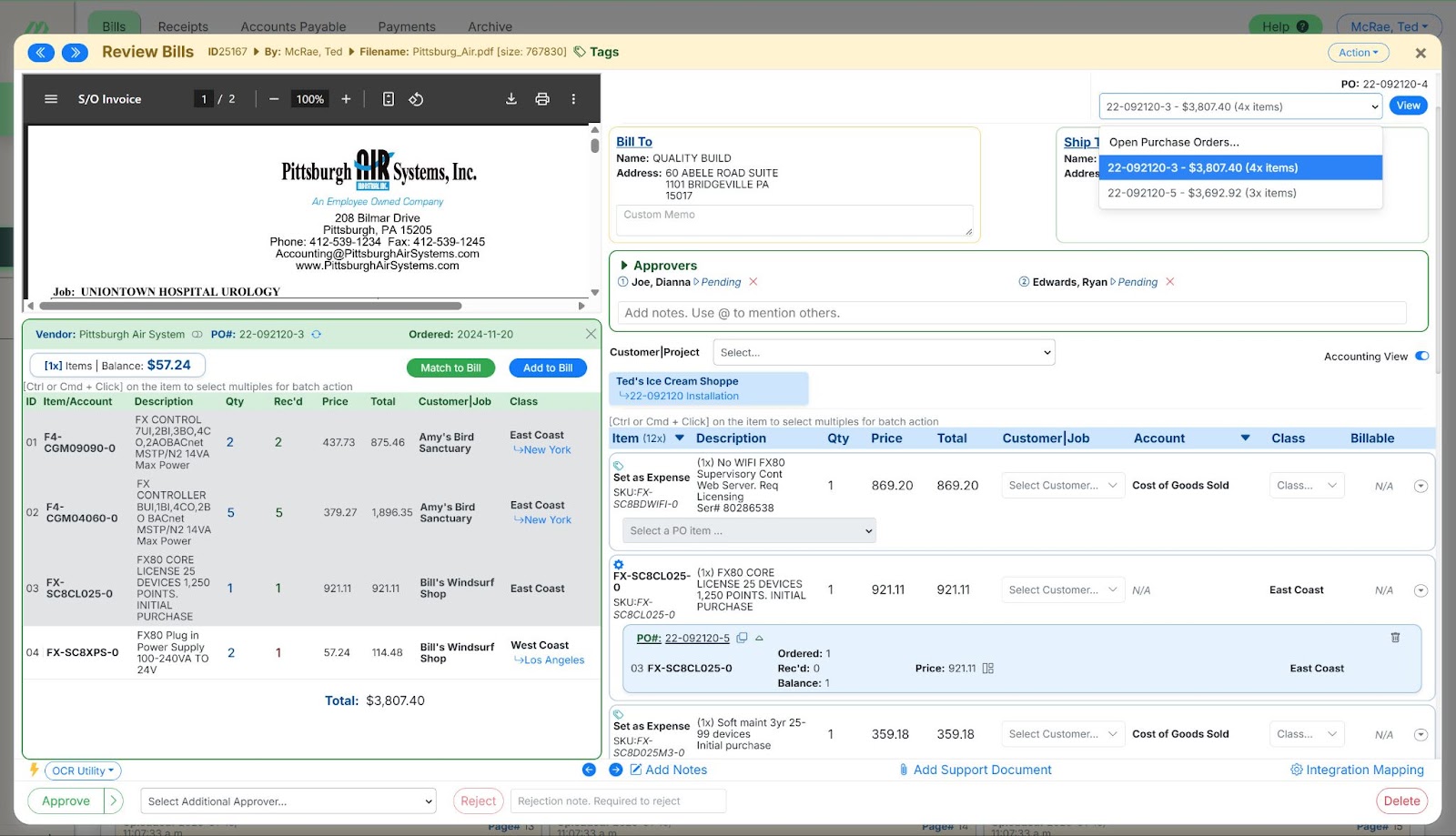Open Integration Mapping link
1456x836 pixels.
(1357, 770)
